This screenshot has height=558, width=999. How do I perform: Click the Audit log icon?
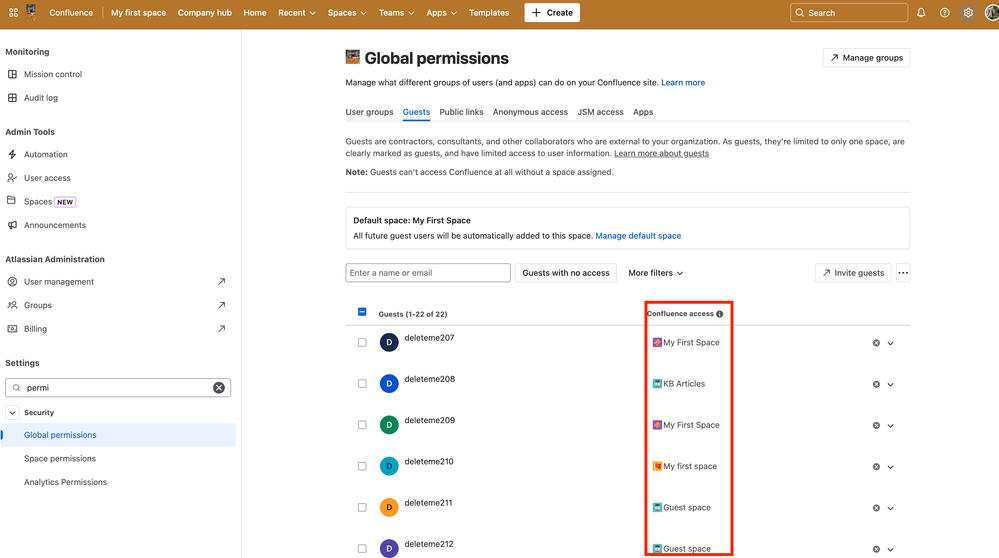point(12,97)
